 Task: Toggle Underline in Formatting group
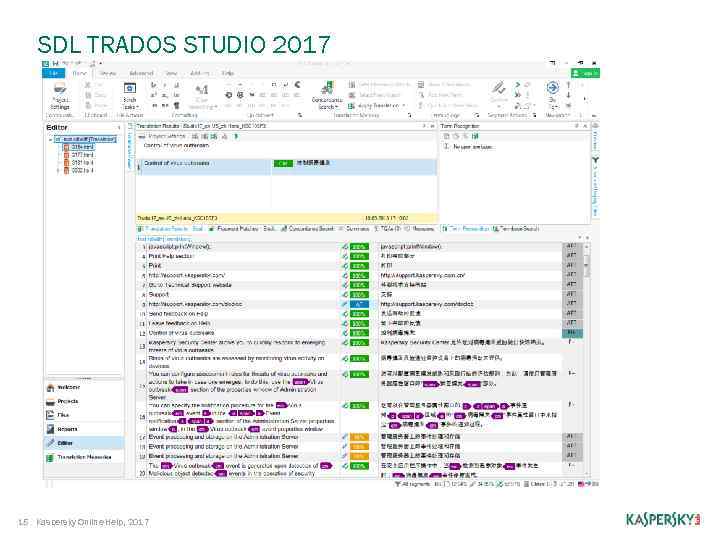176,85
